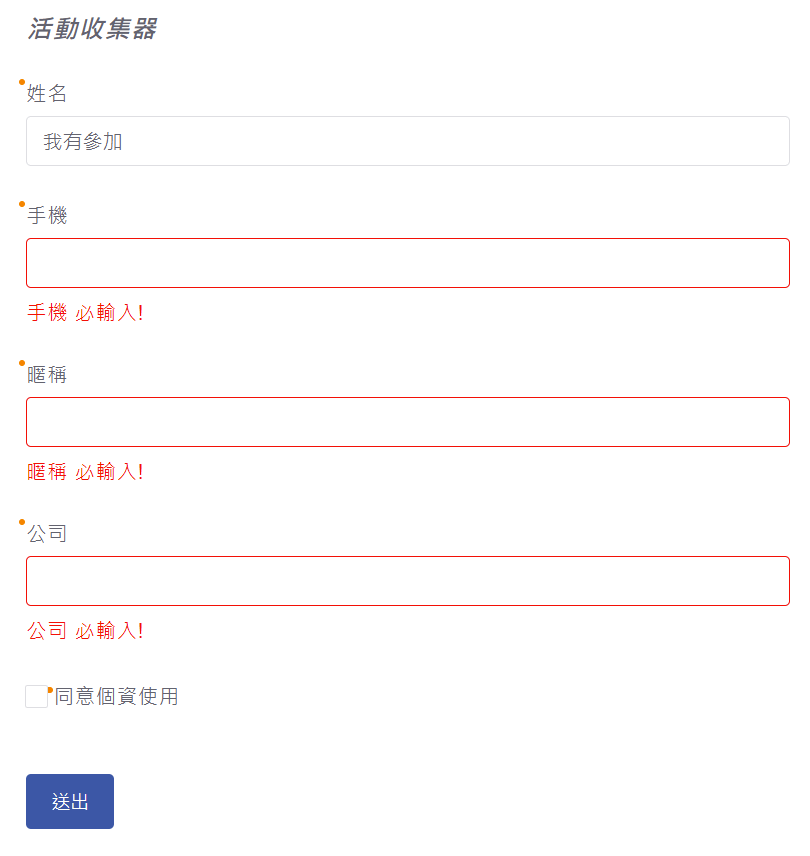Screen dimensions: 810x856
Task: Click the orange required dot beside 暱稱
Action: (22, 363)
